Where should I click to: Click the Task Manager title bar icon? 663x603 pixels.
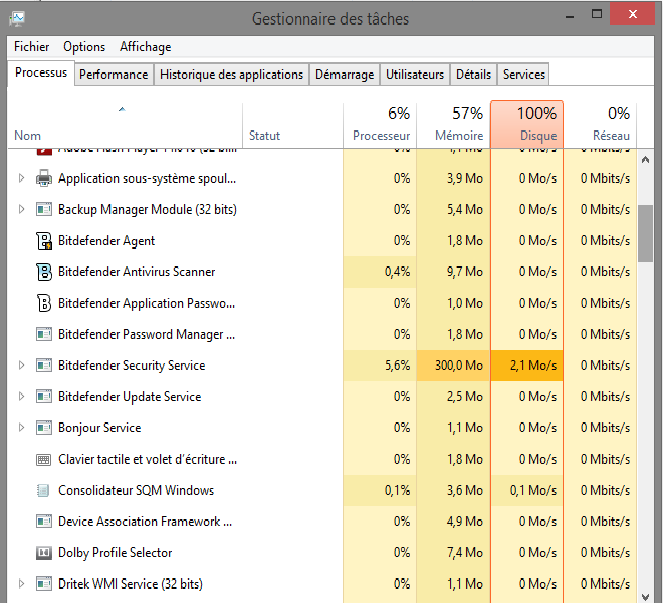click(17, 19)
